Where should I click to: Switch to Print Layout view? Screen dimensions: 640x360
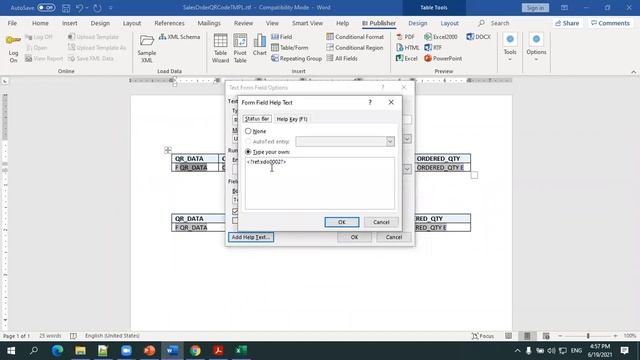527,336
